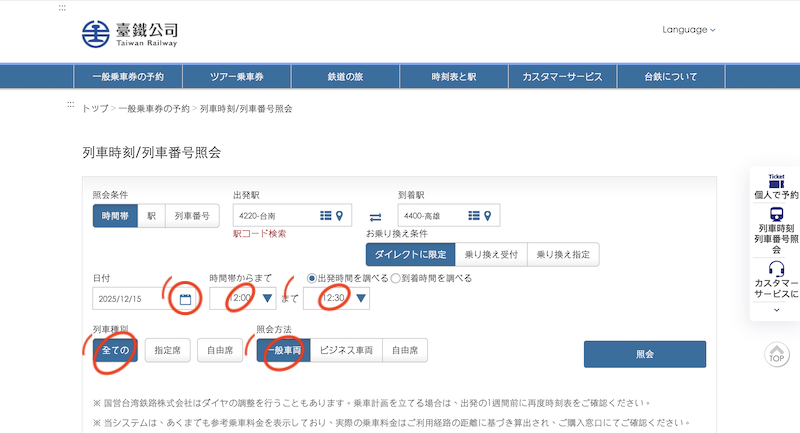
Task: Open the date picker calendar icon
Action: pos(185,298)
